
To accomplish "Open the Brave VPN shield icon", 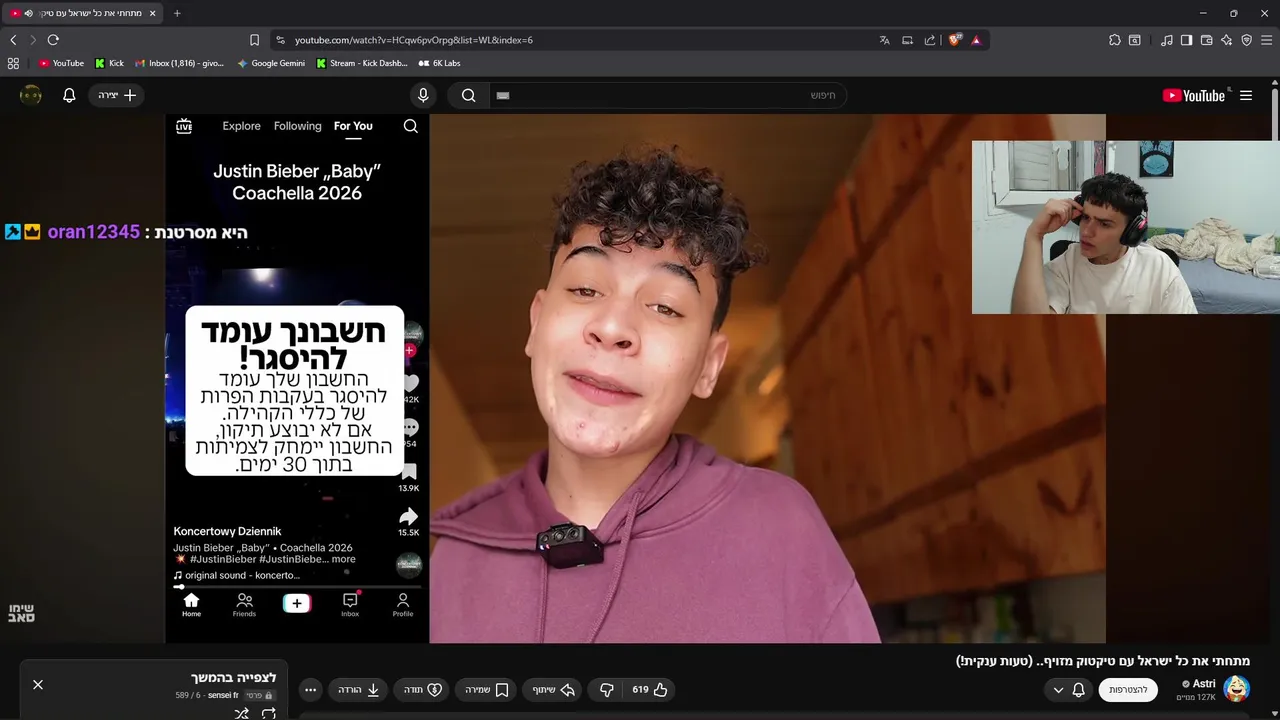I will pyautogui.click(x=1246, y=40).
